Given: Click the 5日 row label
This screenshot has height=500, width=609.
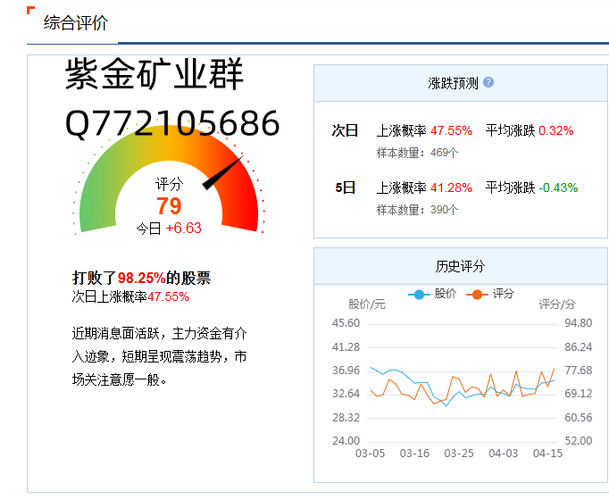Looking at the screenshot, I should [345, 188].
